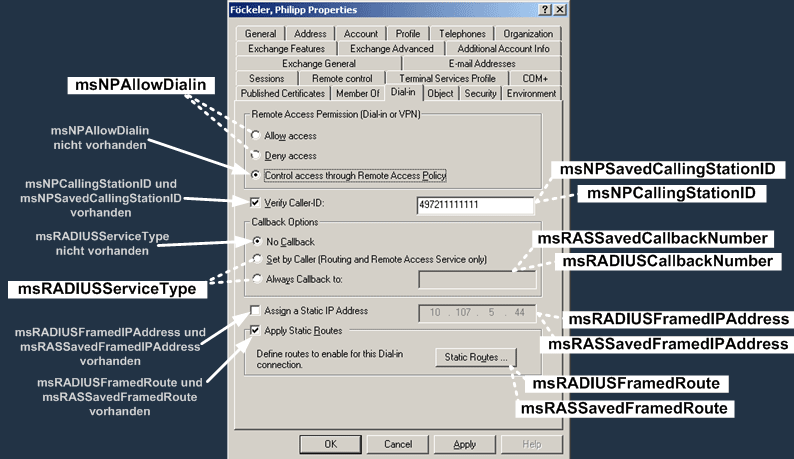Select Set by Caller callback option
794x459 pixels.
point(257,259)
